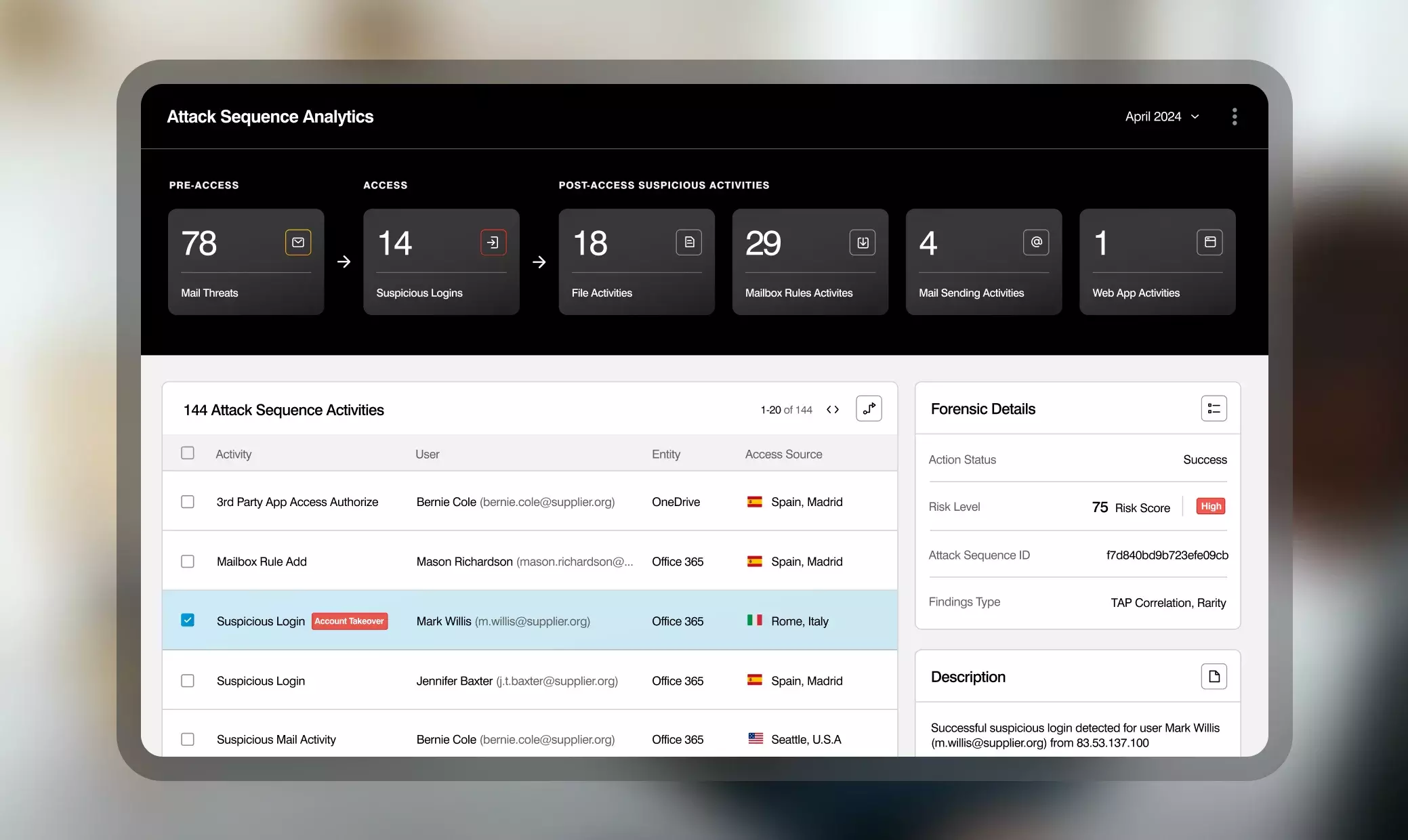Click the login arrow icon on Suspicious Logins card

(493, 243)
